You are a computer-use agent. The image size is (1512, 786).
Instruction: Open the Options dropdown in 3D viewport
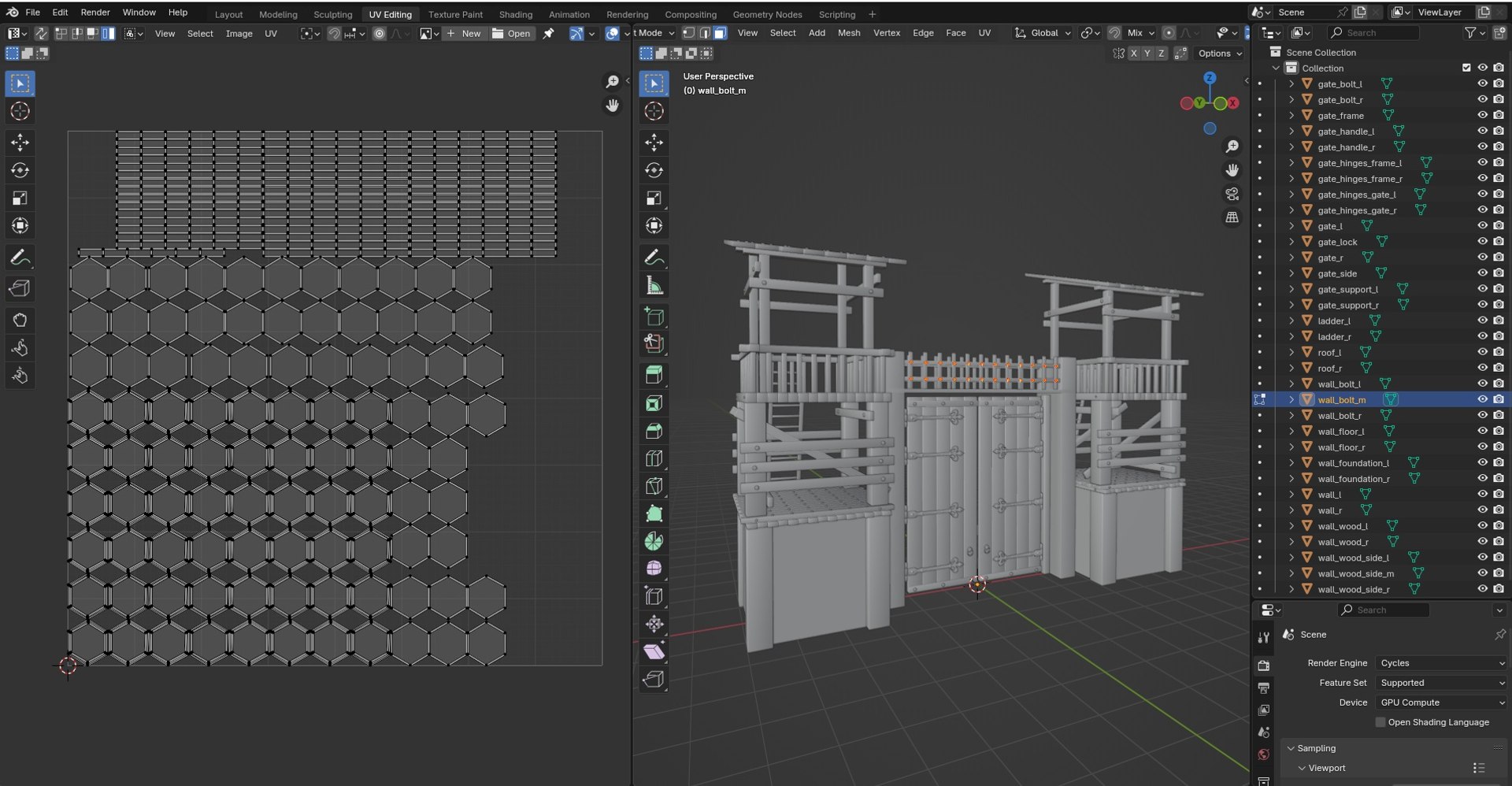click(1219, 54)
